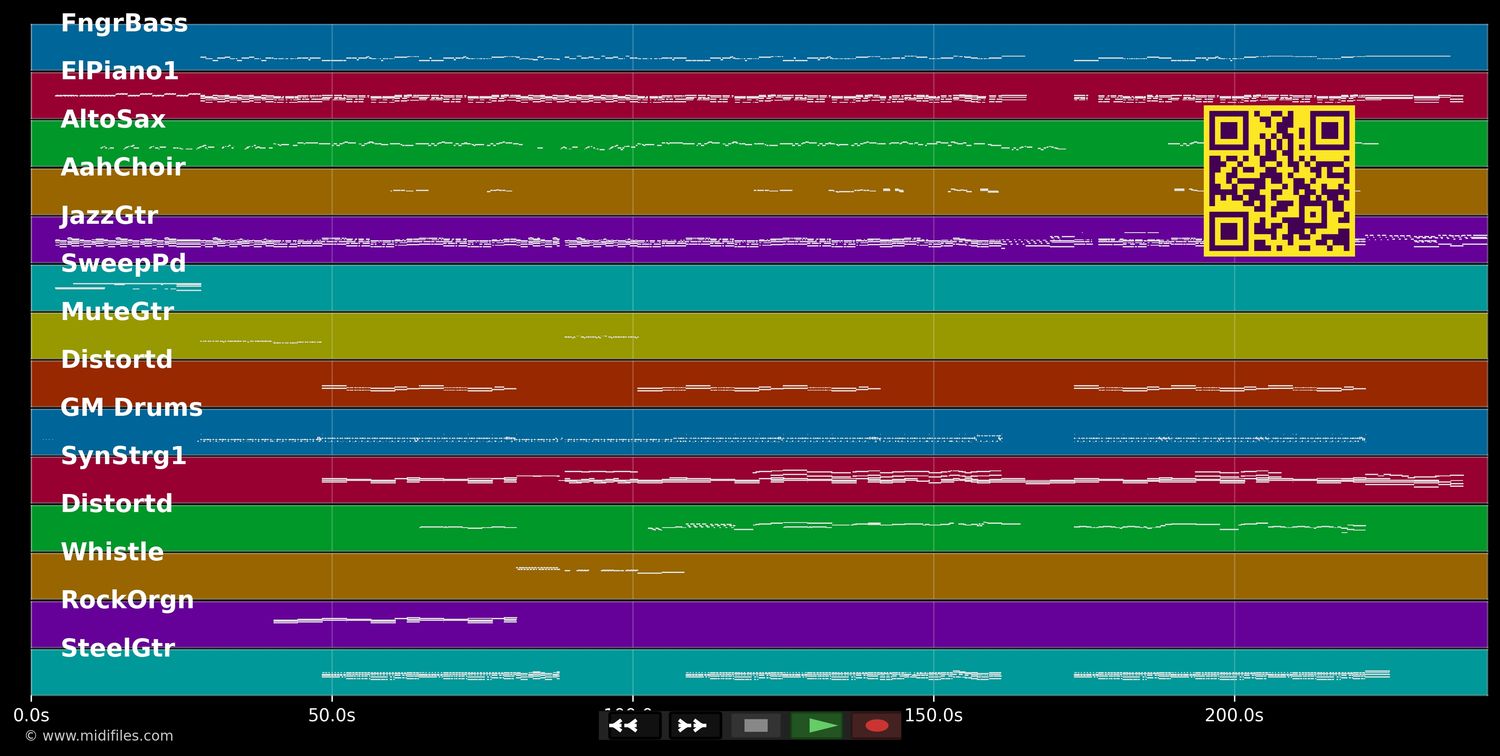The width and height of the screenshot is (1500, 756).
Task: Click the rewind button
Action: (x=633, y=725)
